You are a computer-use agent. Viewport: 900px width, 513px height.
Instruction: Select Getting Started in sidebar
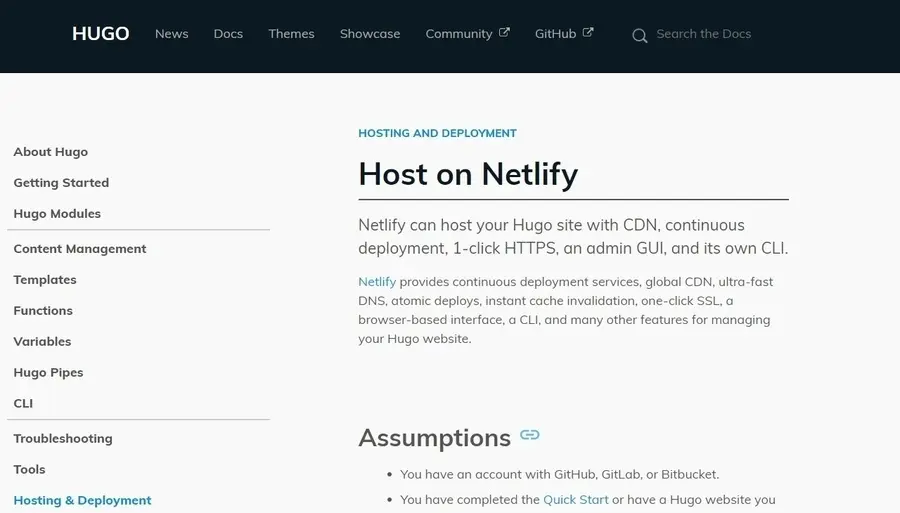(x=61, y=183)
